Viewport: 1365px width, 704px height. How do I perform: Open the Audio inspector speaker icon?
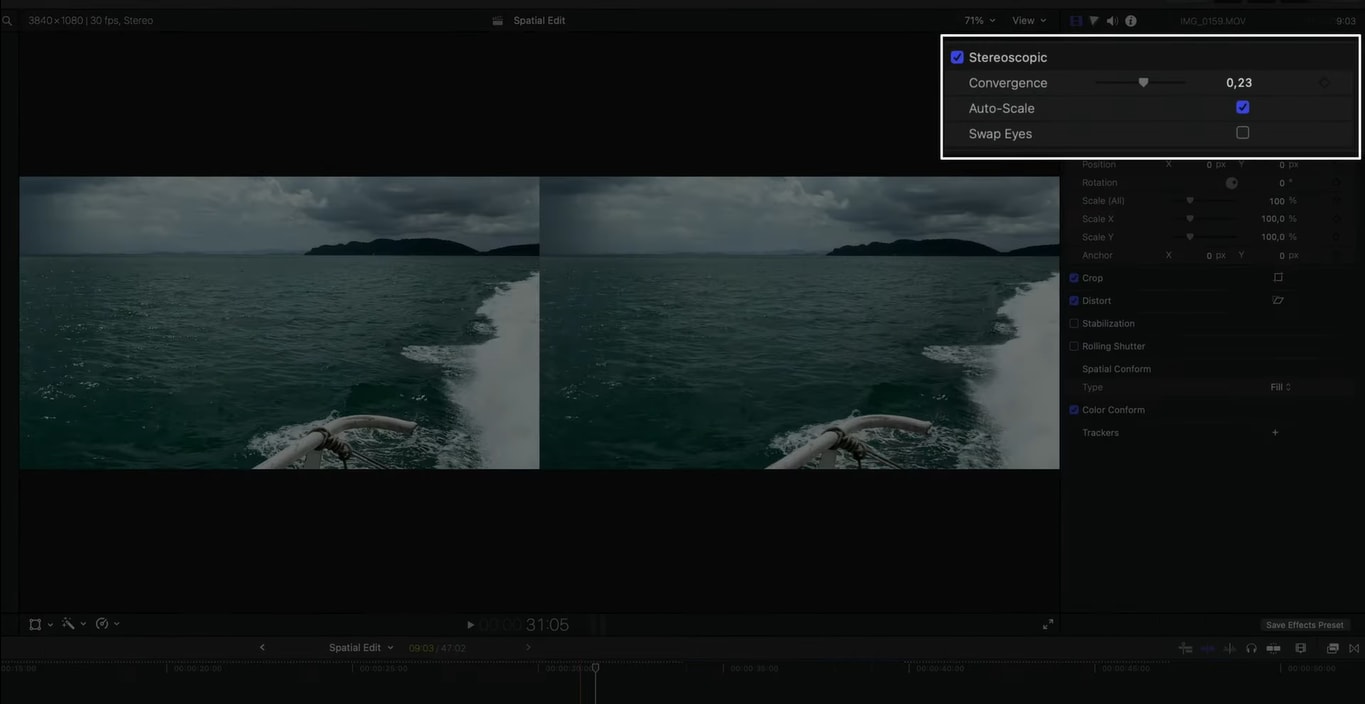[x=1112, y=21]
